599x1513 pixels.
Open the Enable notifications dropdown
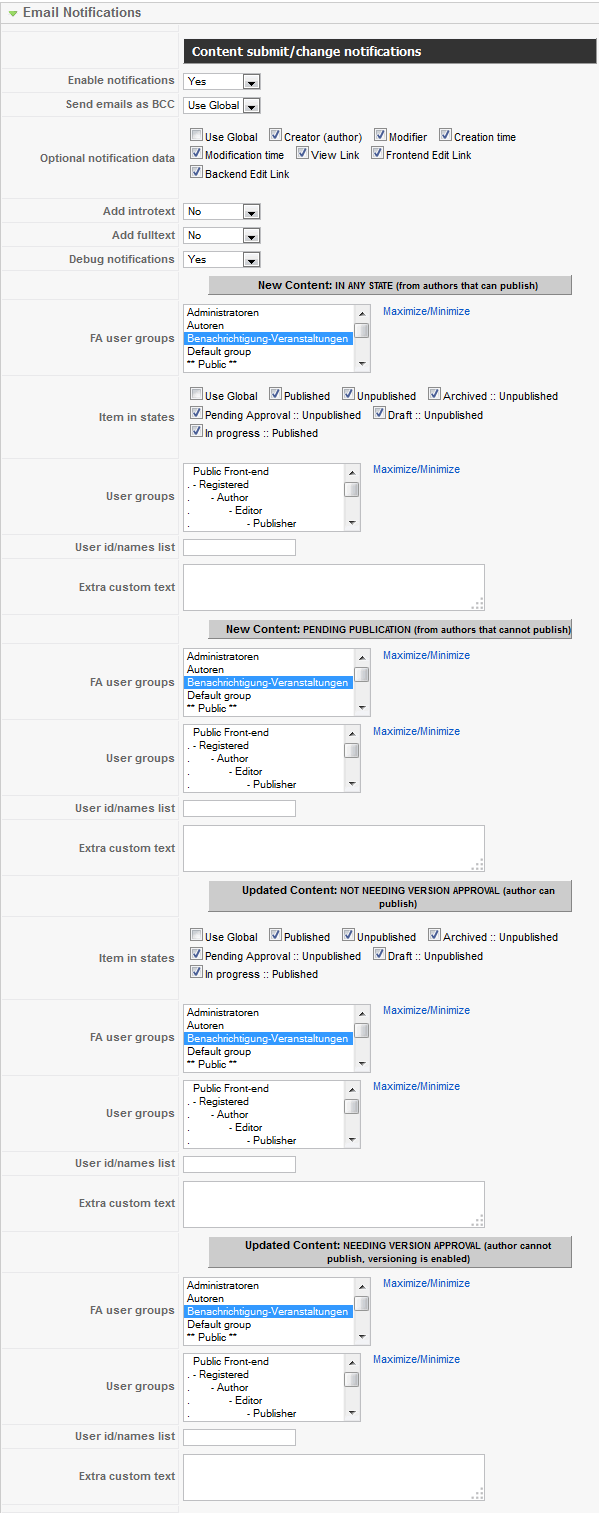[x=222, y=81]
